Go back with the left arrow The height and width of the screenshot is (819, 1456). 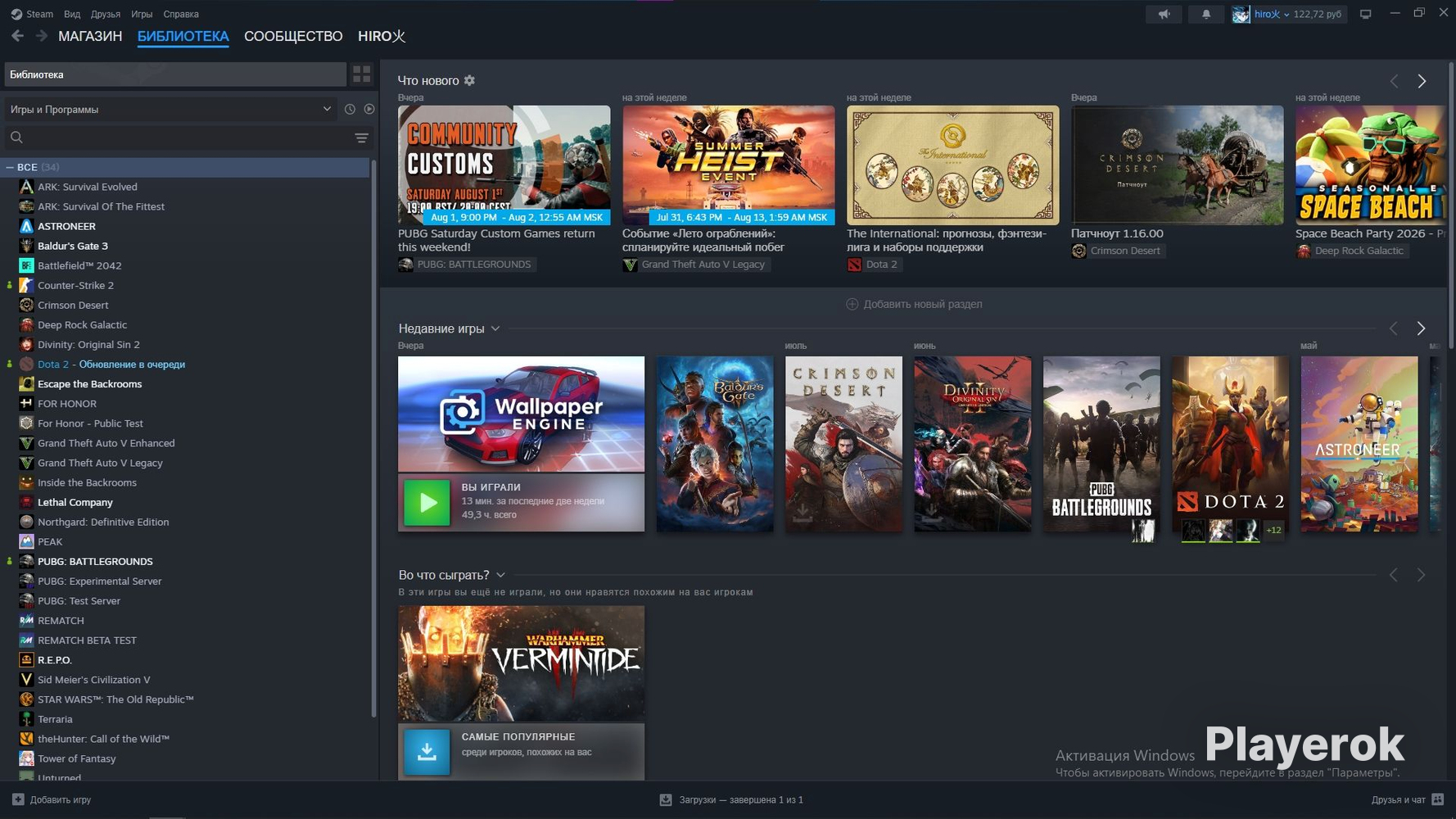point(17,36)
